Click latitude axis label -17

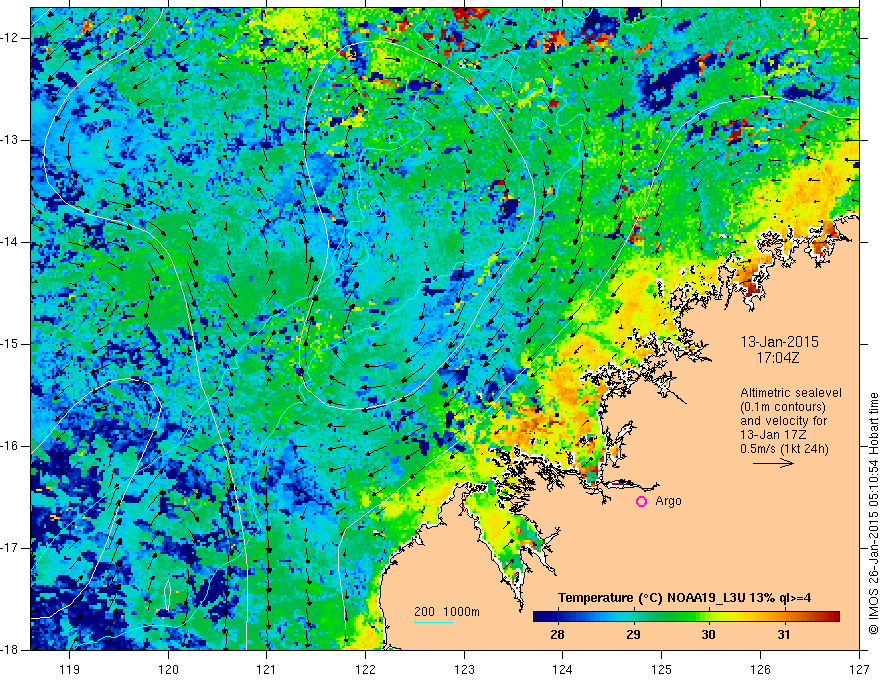[10, 548]
